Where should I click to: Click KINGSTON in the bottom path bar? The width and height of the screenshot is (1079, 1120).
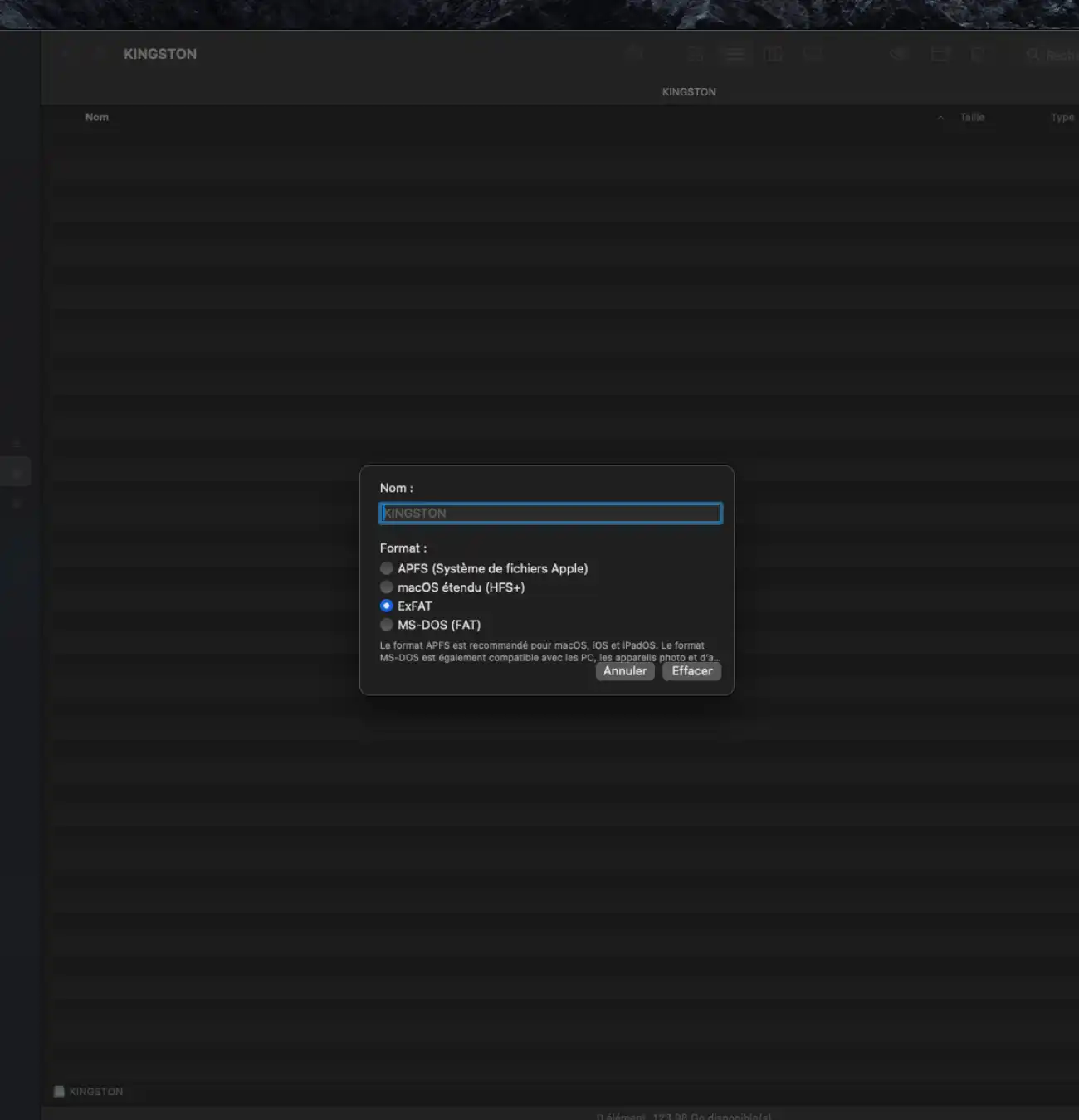click(x=96, y=1092)
